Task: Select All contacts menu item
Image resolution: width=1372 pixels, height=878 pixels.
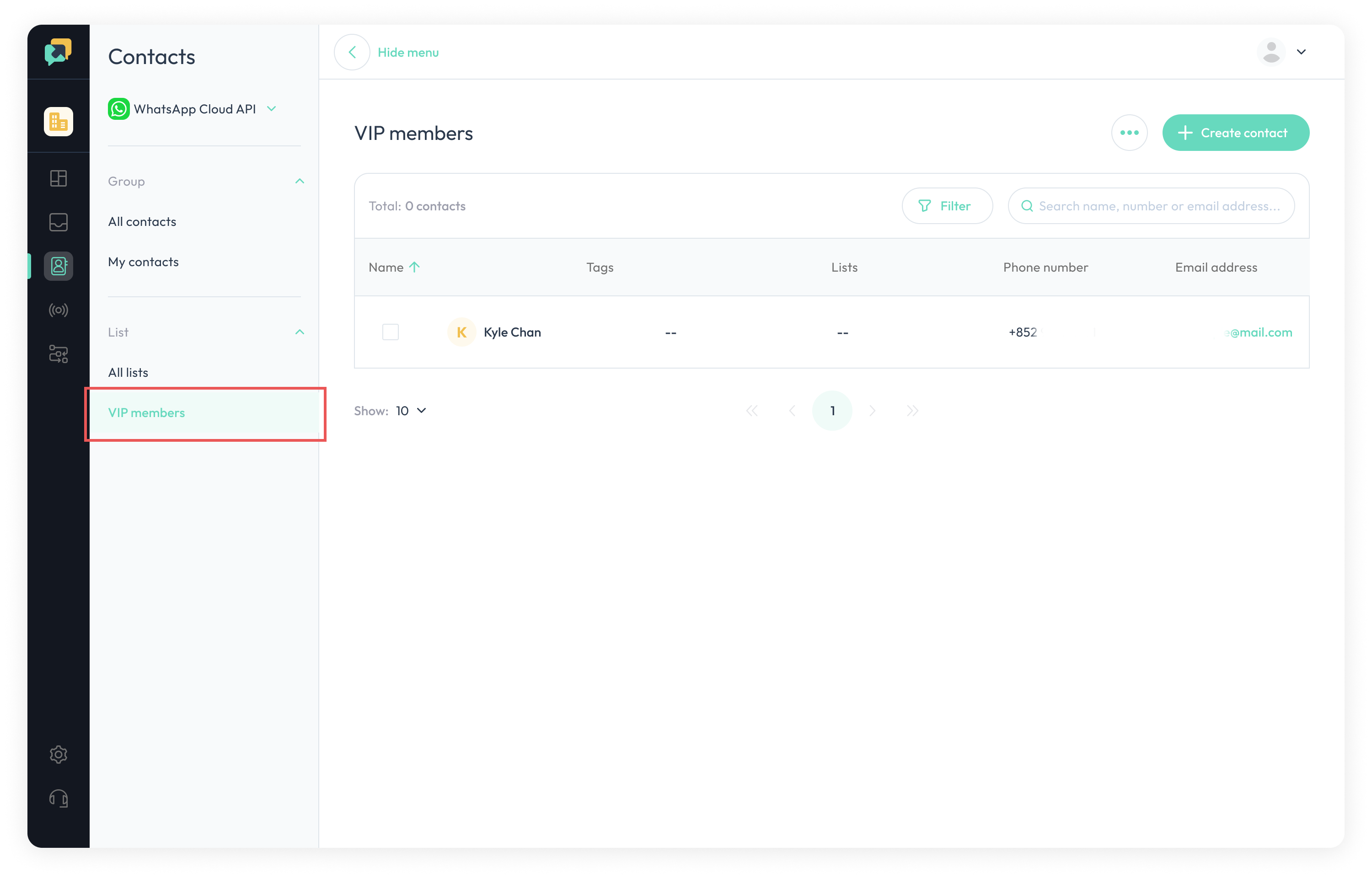Action: click(142, 221)
